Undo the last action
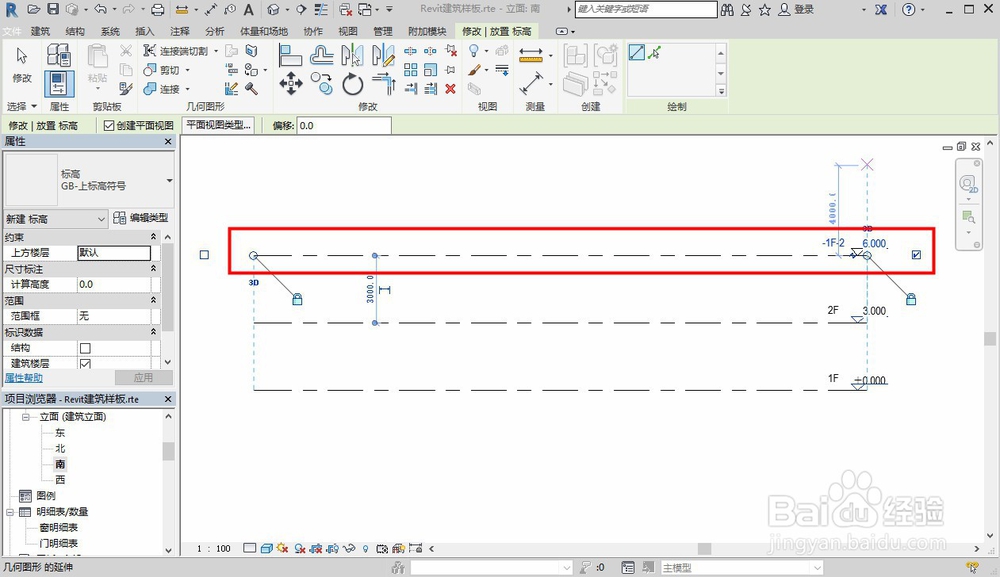1000x577 pixels. pyautogui.click(x=101, y=10)
